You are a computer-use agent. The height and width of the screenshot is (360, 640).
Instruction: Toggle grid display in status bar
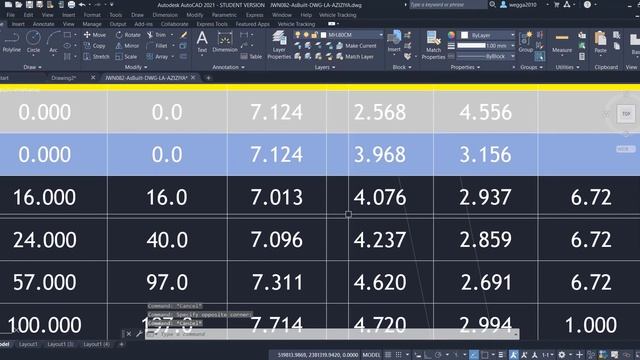point(388,355)
